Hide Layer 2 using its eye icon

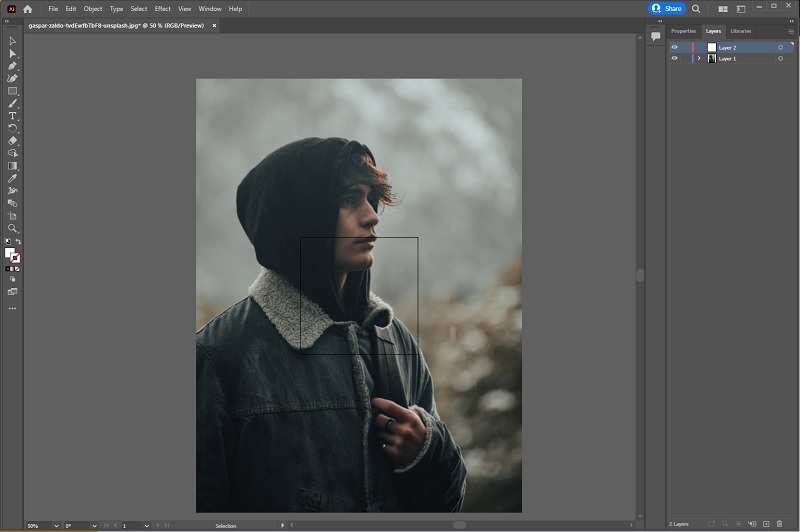(x=674, y=47)
